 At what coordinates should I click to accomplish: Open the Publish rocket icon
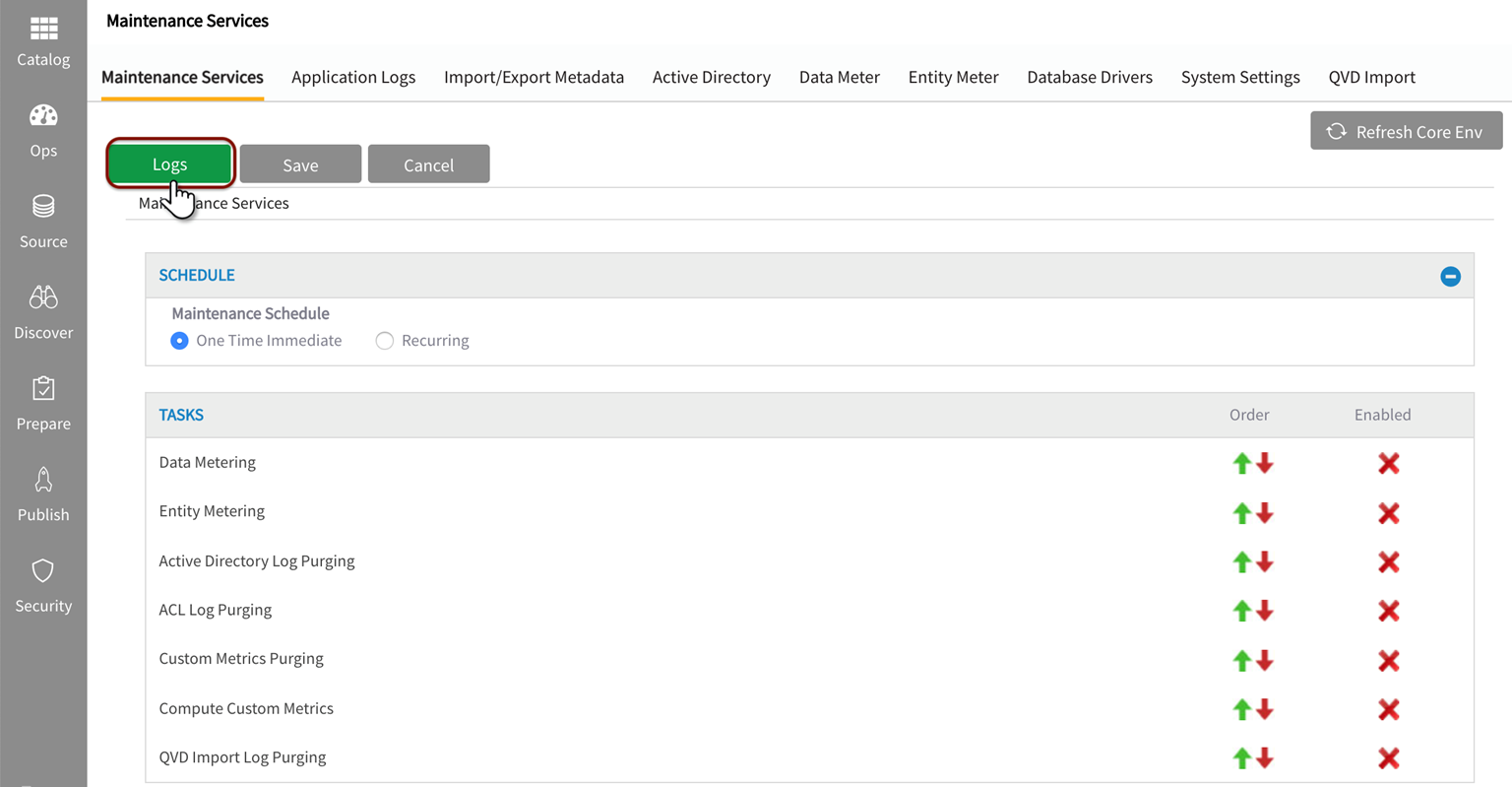(x=43, y=480)
